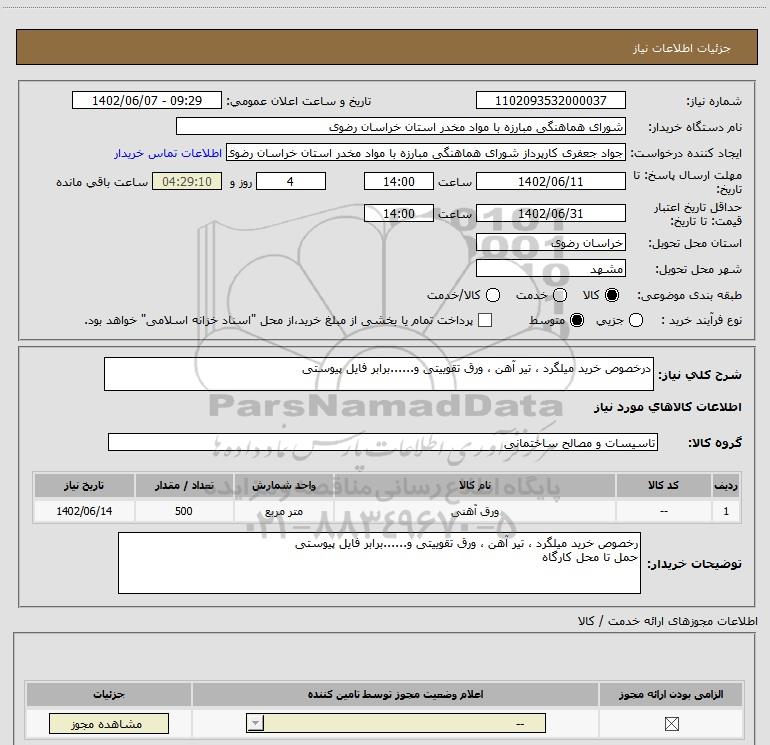This screenshot has width=770, height=745.
Task: Click the جزئیات اطلاعات نیاز header title
Action: (681, 48)
